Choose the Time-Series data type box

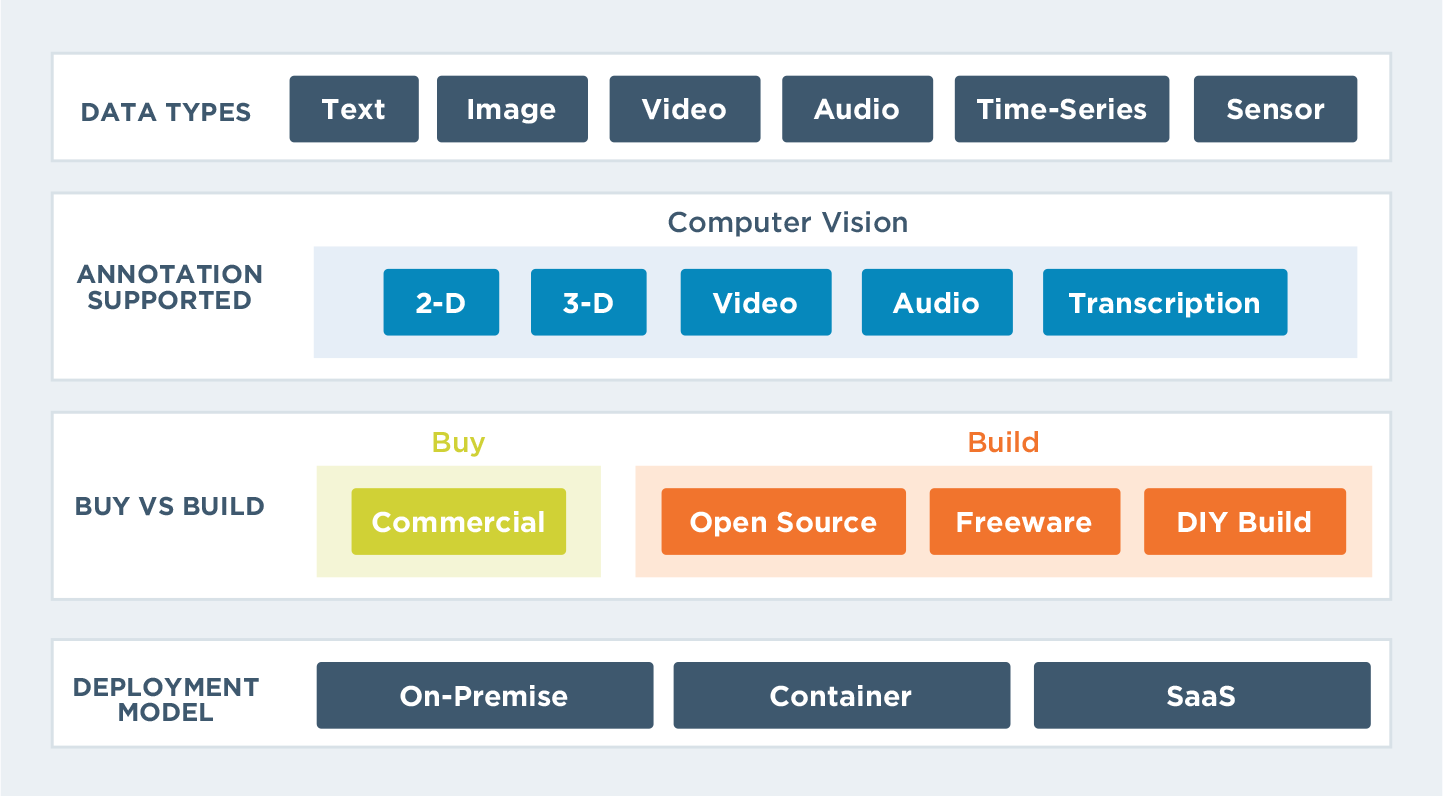pos(1062,109)
